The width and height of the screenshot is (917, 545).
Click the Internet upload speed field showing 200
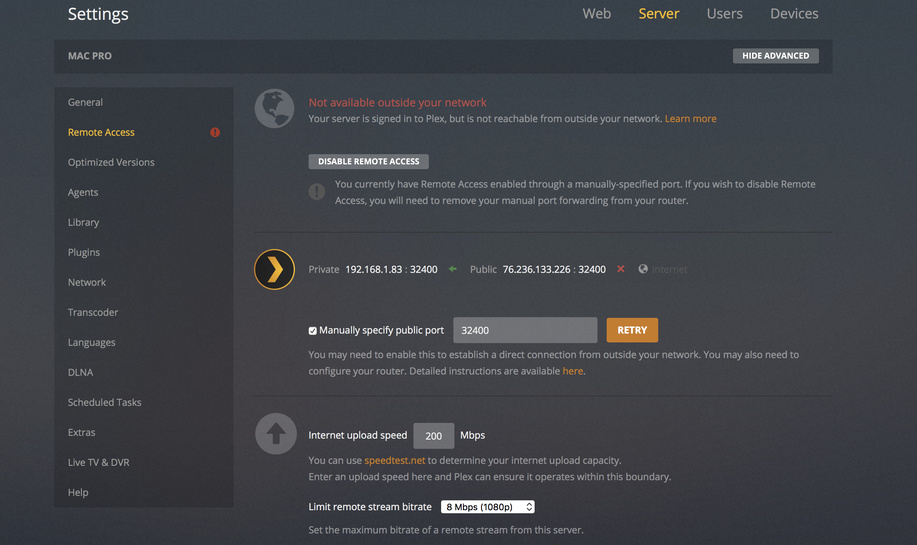(x=434, y=436)
